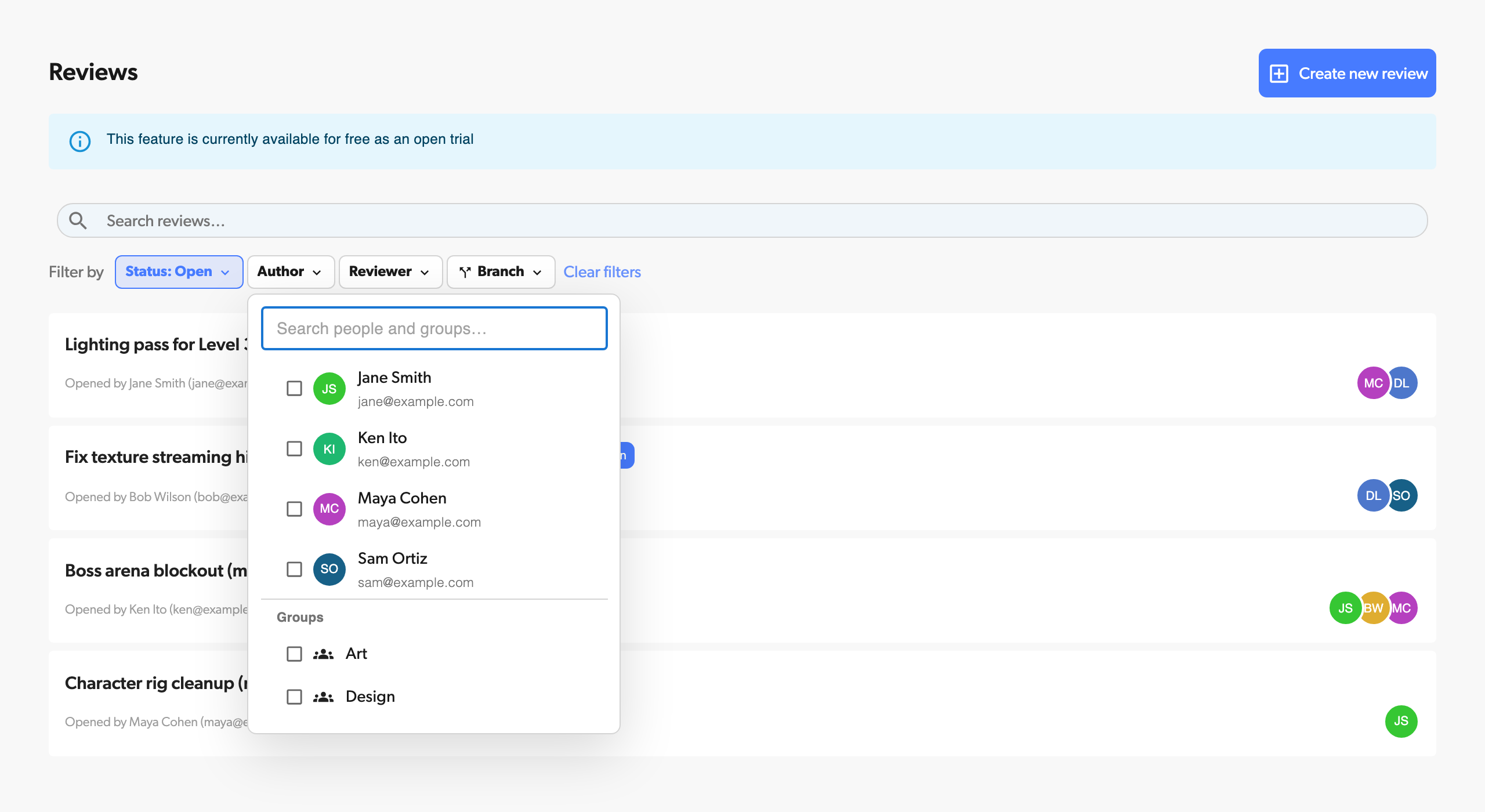The image size is (1485, 812).
Task: Click the KI avatar next to Ken Ito
Action: click(x=329, y=449)
